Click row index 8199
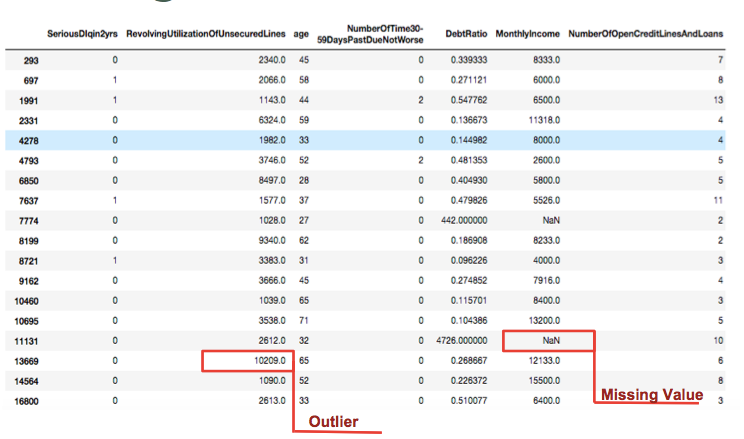This screenshot has width=744, height=439. (28, 241)
